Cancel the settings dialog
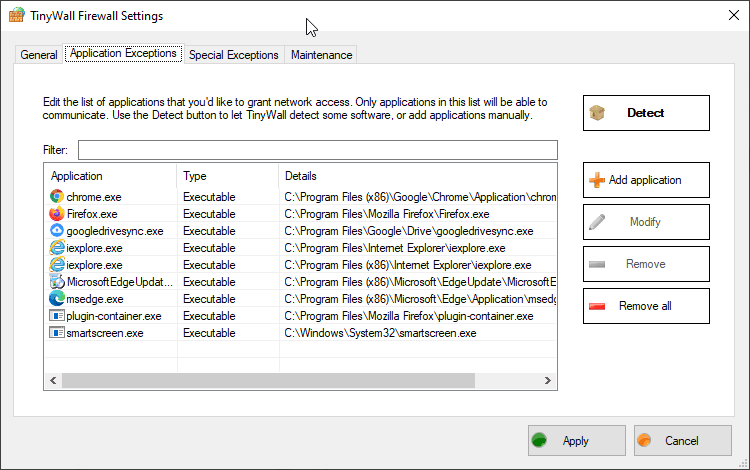This screenshot has width=750, height=470. tap(681, 440)
